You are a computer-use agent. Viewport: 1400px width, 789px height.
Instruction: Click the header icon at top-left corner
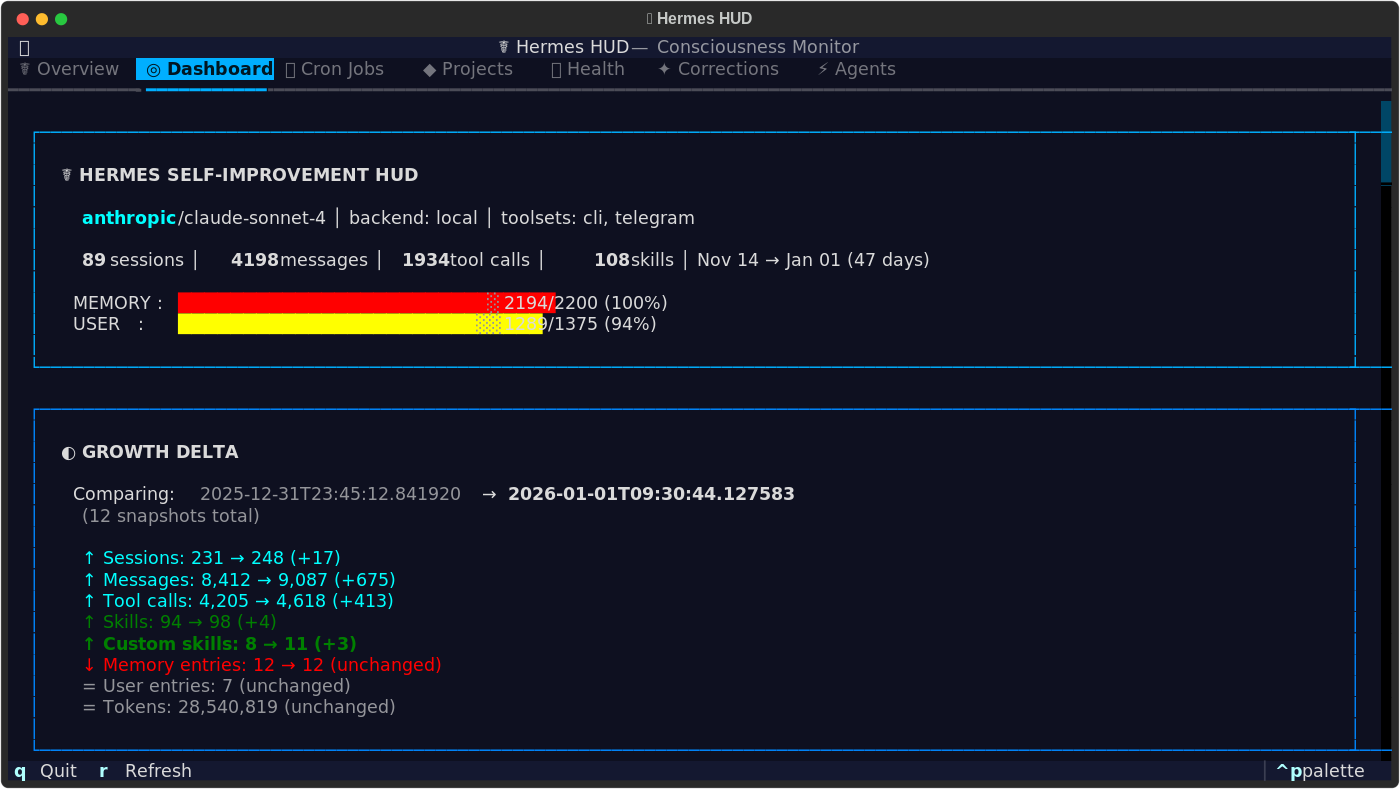24,47
